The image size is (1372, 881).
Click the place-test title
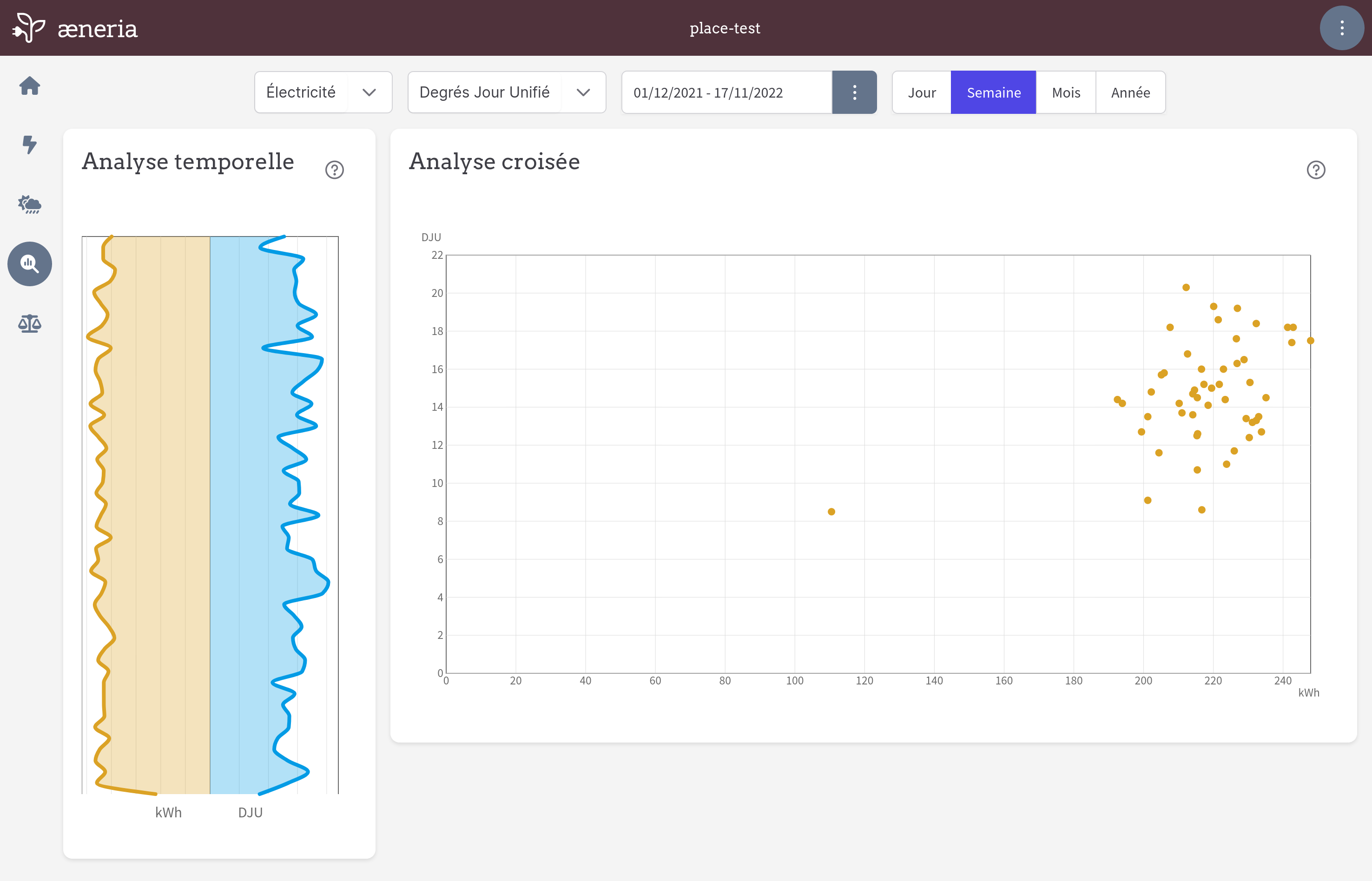(725, 28)
